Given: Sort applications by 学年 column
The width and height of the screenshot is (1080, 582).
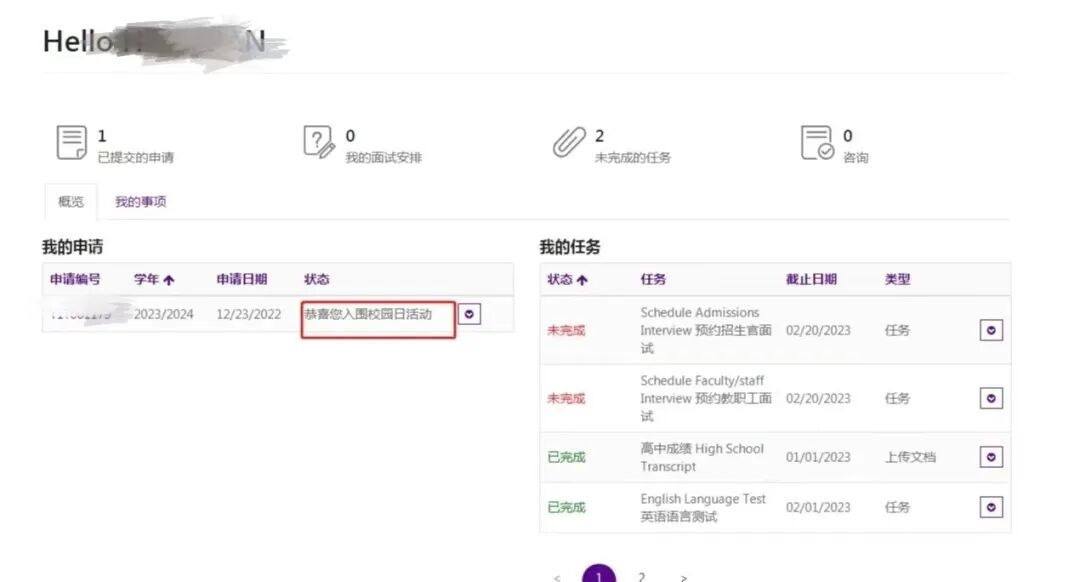Looking at the screenshot, I should (x=154, y=279).
